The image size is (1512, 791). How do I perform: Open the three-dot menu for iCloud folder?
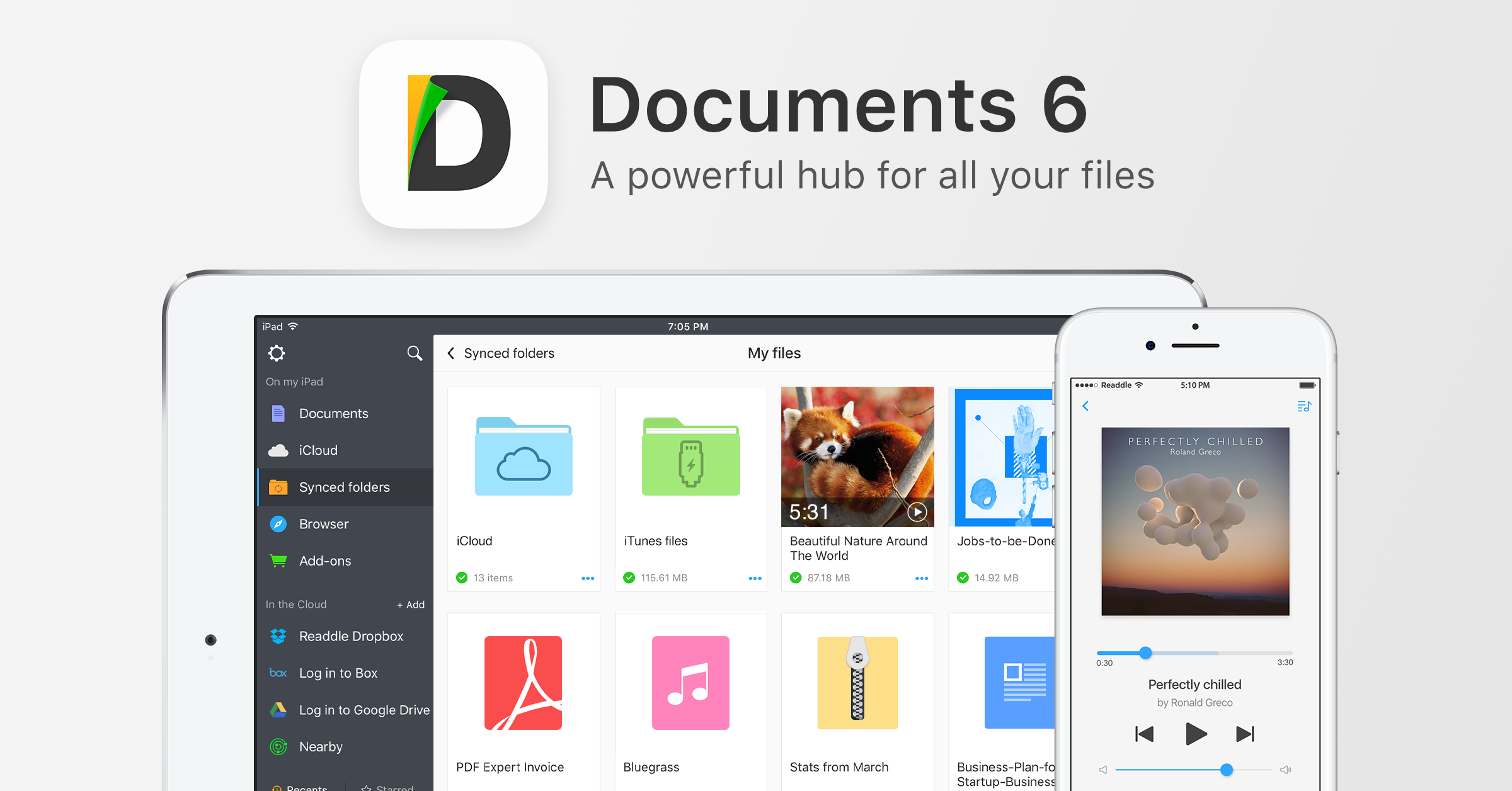point(587,578)
